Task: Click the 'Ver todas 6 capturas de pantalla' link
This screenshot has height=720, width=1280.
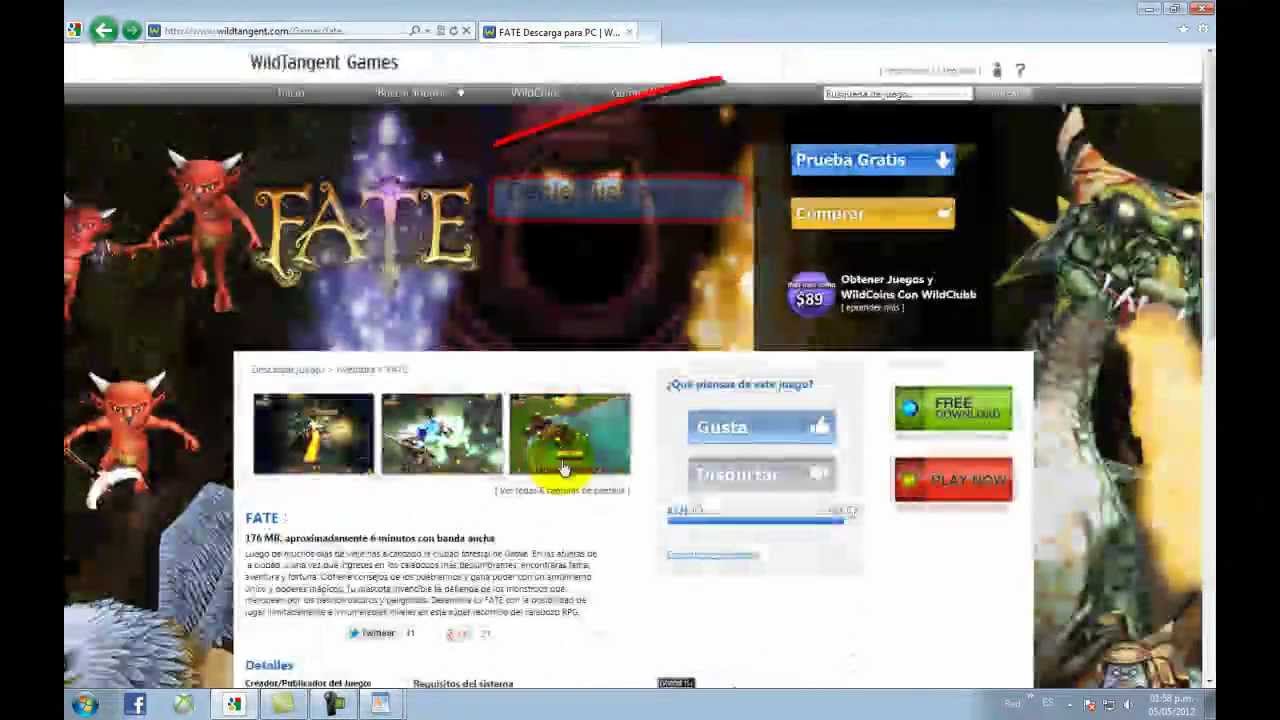Action: click(x=562, y=491)
